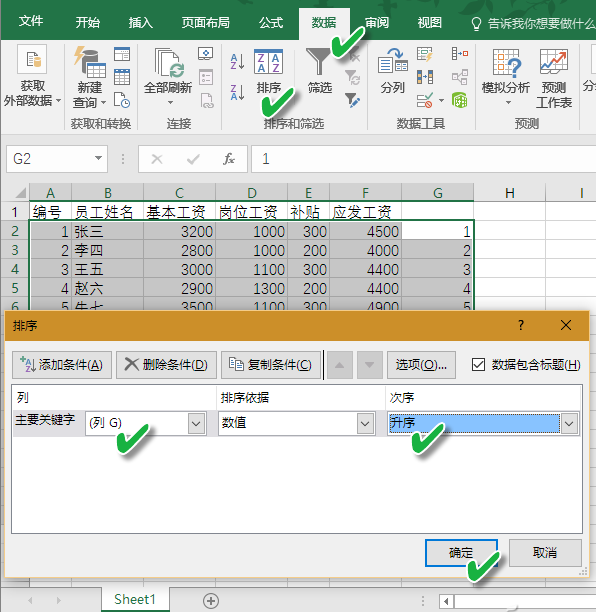This screenshot has width=596, height=612.
Task: Click the formula bar input showing 1
Action: coord(423,158)
